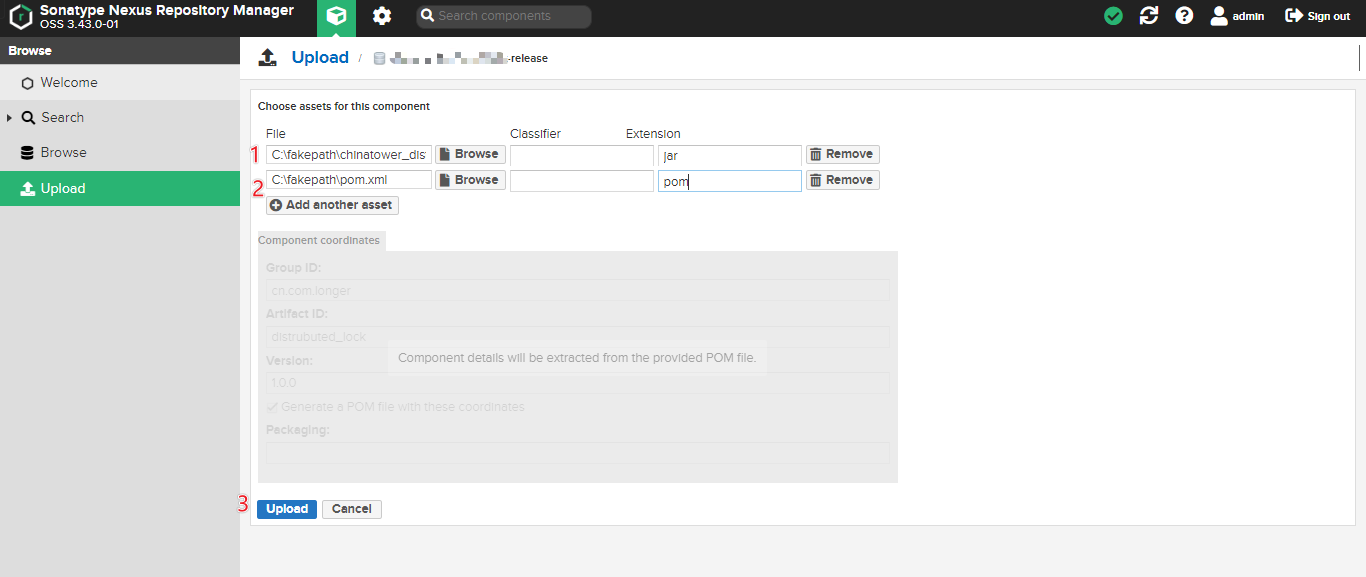The width and height of the screenshot is (1366, 577).
Task: Click the Sign out button
Action: pyautogui.click(x=1317, y=16)
